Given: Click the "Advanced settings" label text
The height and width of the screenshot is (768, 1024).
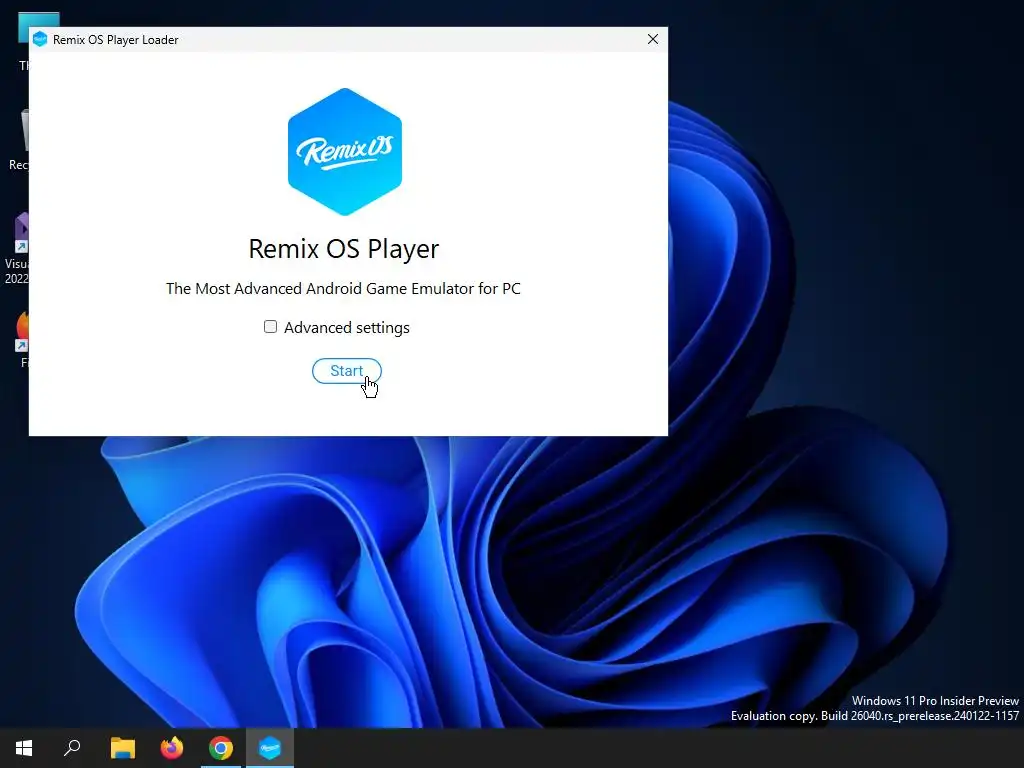Looking at the screenshot, I should (x=347, y=327).
